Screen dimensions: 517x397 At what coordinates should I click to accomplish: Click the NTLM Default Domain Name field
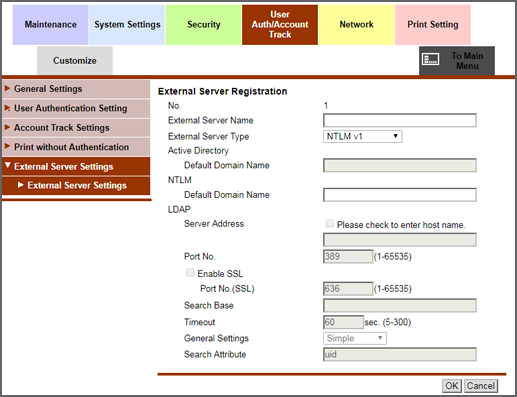[x=400, y=195]
